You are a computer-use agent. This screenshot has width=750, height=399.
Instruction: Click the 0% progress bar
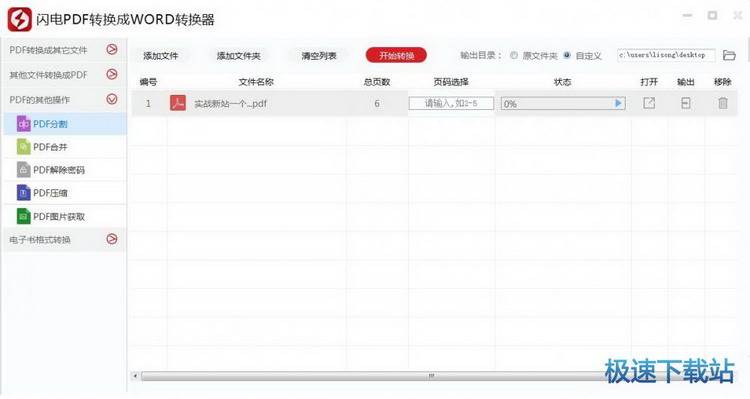[563, 103]
